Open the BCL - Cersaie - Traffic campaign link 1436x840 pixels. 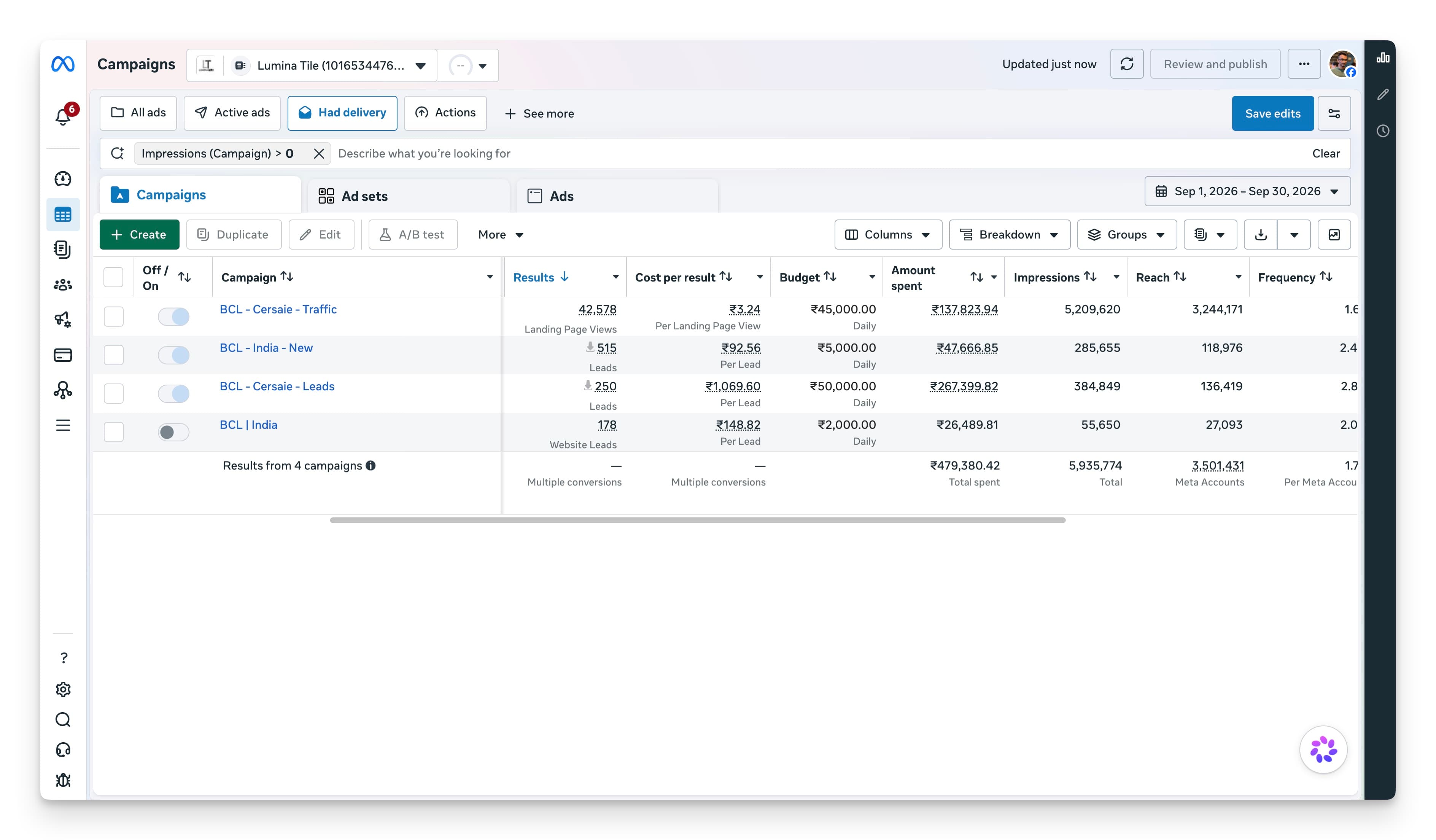point(278,309)
